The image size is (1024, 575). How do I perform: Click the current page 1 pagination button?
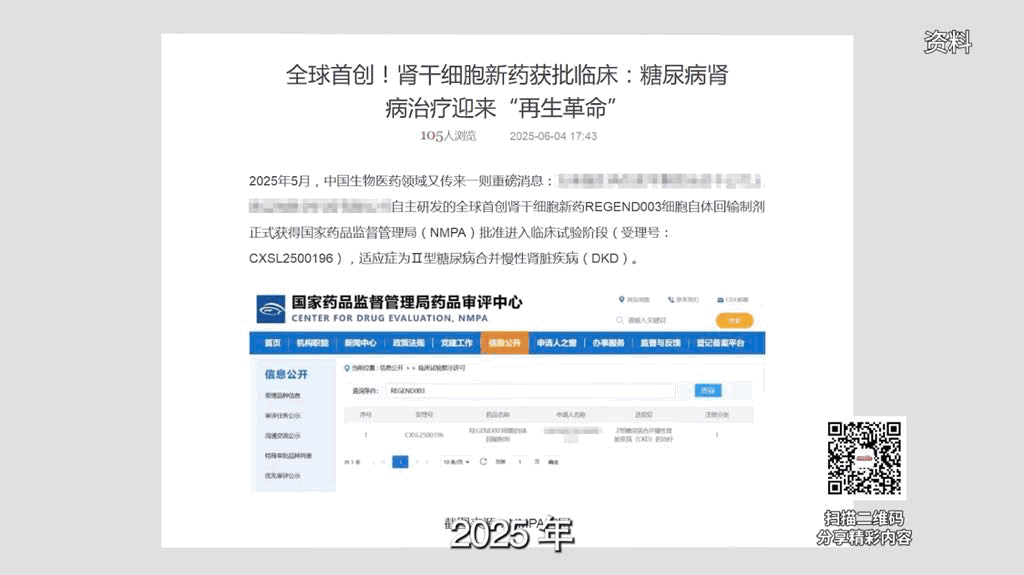pyautogui.click(x=400, y=462)
